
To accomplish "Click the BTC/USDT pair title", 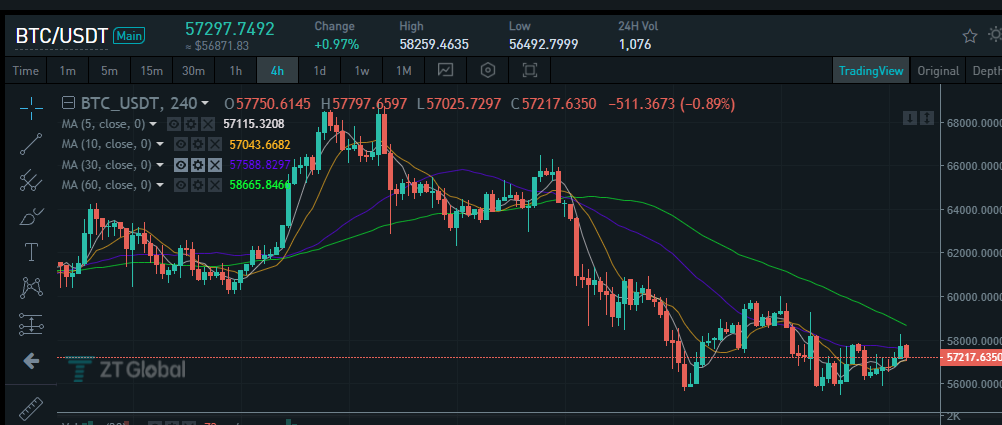I will point(61,36).
